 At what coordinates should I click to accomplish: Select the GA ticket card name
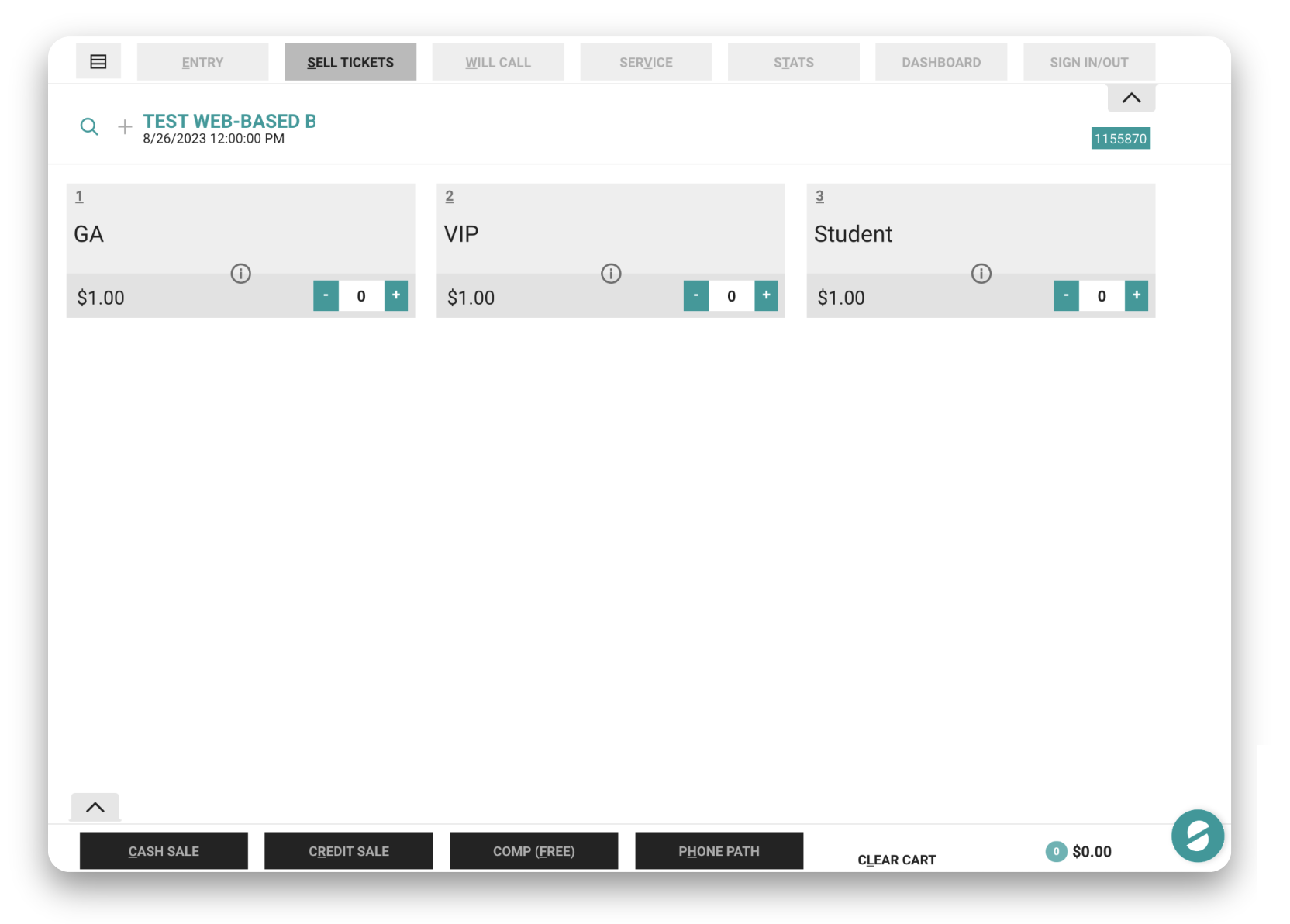click(89, 234)
